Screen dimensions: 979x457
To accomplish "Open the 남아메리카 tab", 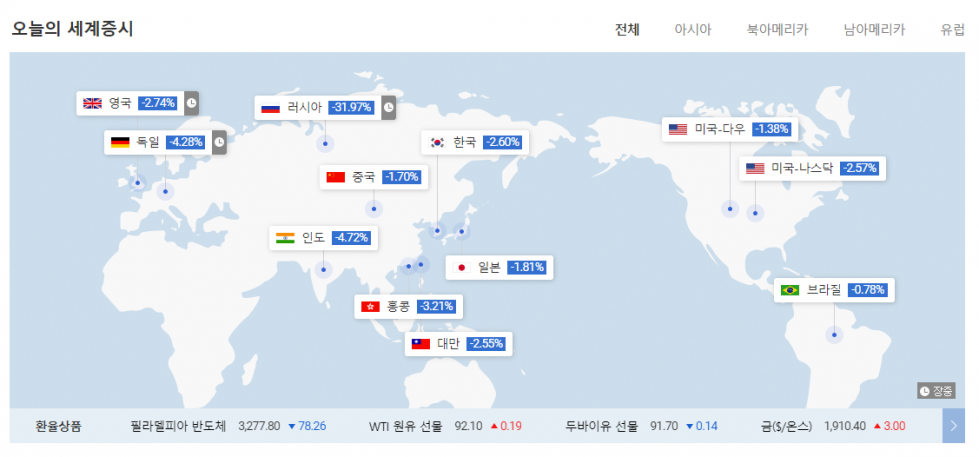I will [874, 30].
